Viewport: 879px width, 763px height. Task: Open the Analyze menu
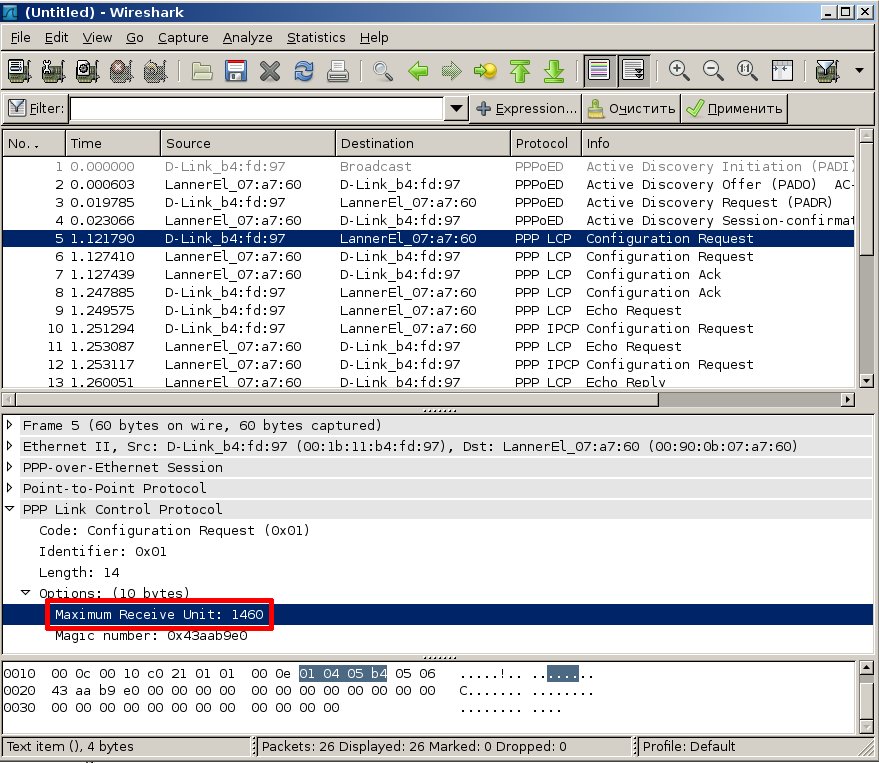247,37
